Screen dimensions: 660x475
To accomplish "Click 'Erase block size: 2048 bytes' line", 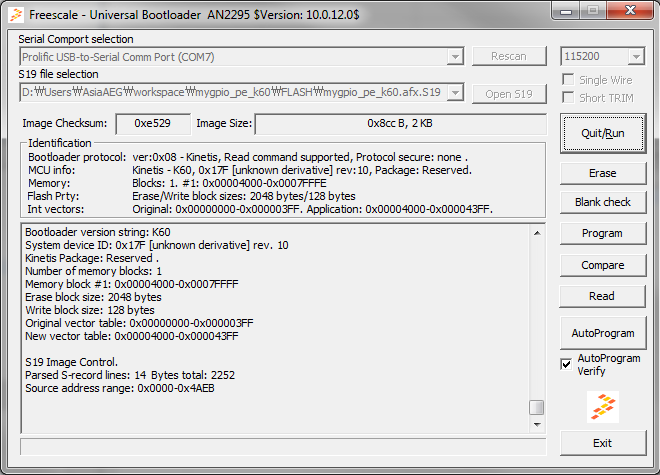I will coord(93,297).
